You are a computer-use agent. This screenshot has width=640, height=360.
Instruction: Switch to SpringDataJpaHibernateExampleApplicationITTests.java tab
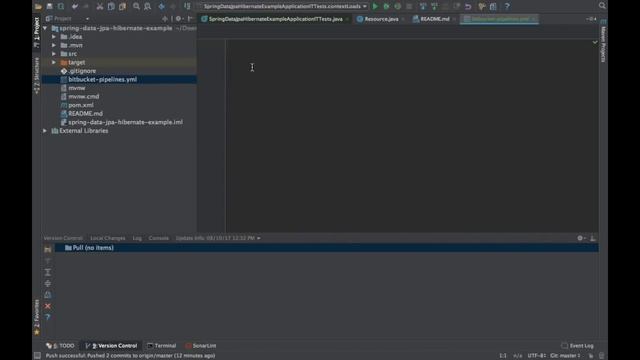click(x=276, y=19)
